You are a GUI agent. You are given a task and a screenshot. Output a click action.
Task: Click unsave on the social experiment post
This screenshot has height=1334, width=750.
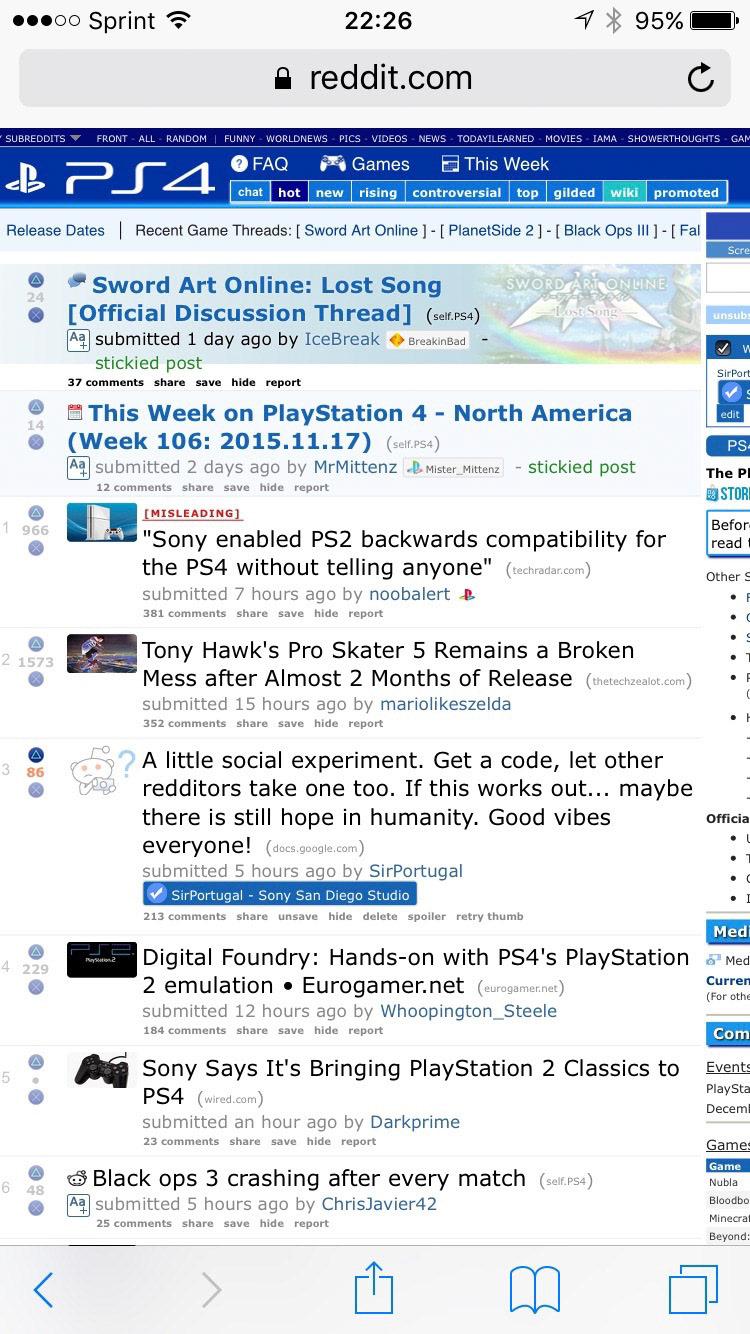click(x=298, y=916)
